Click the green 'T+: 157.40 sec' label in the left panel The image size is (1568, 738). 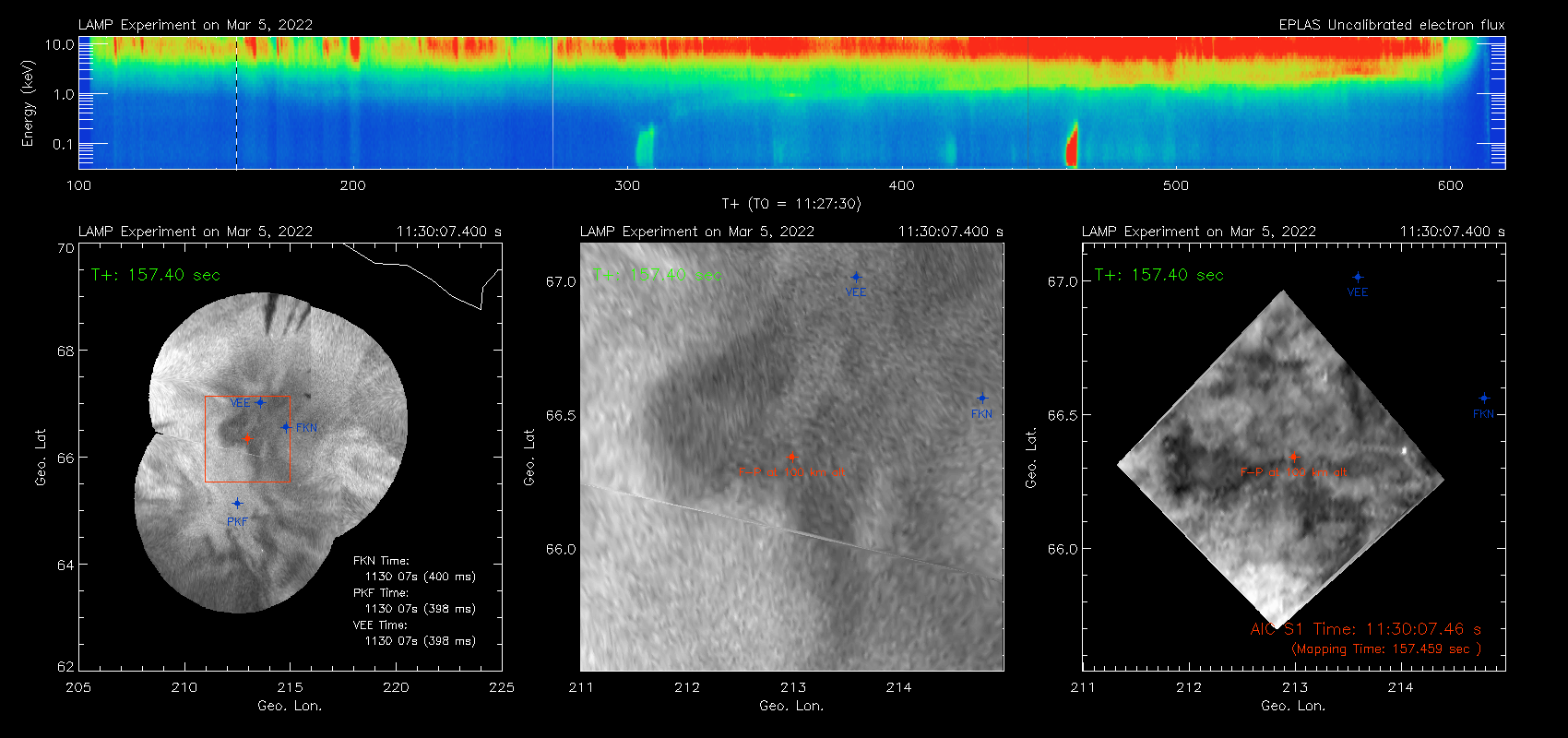156,275
